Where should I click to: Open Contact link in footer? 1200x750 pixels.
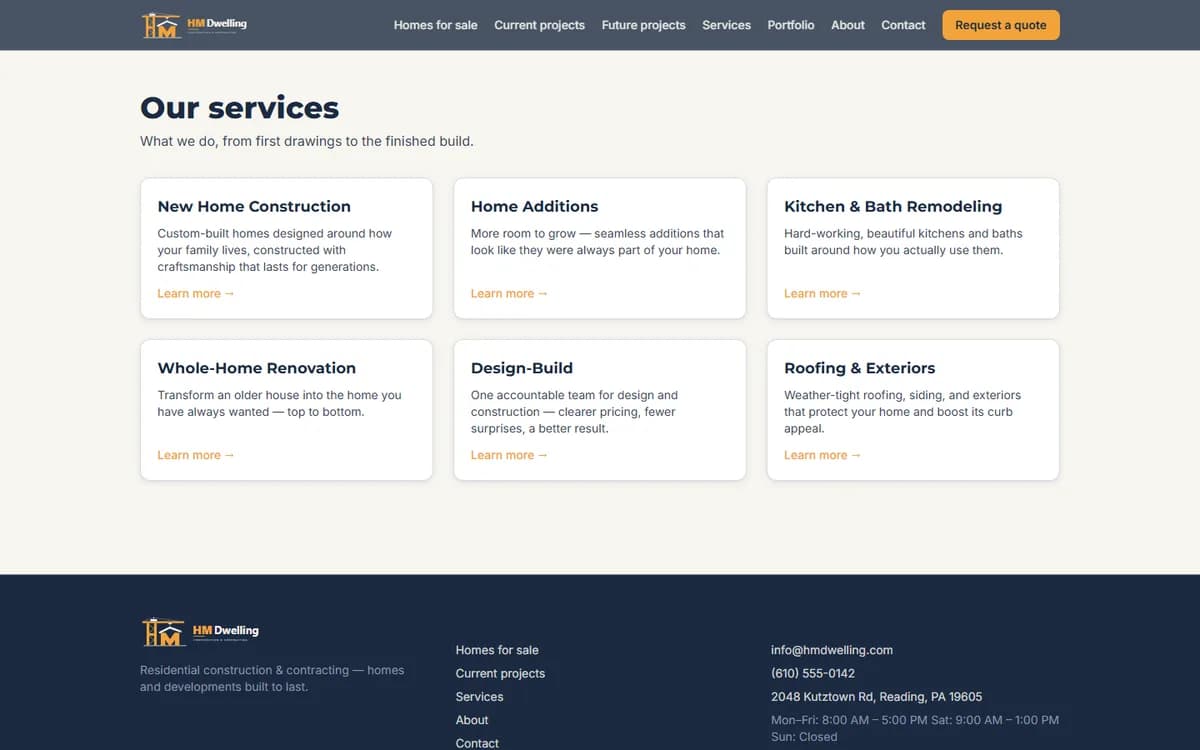477,743
